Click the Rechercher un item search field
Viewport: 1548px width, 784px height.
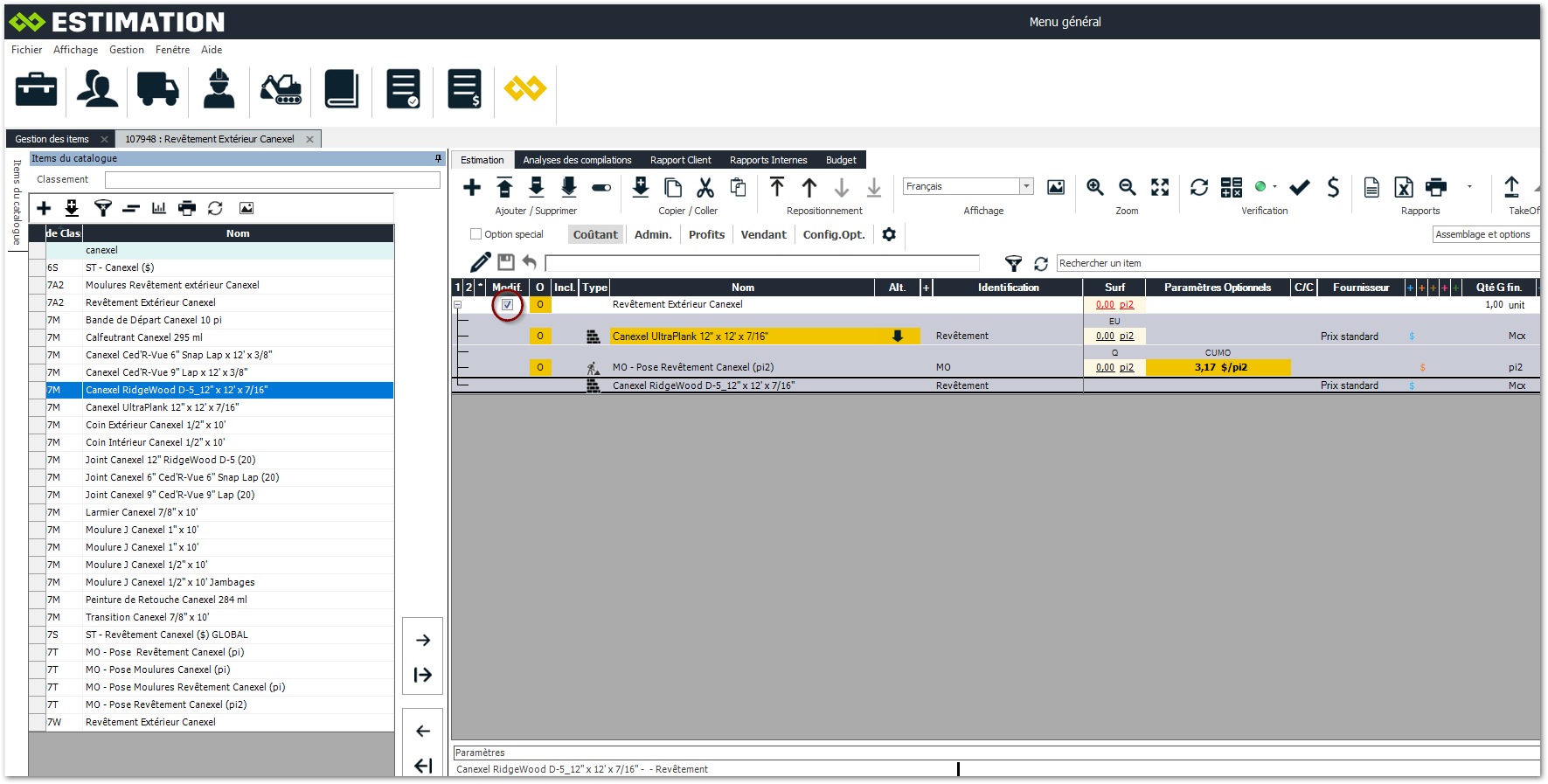pyautogui.click(x=1294, y=263)
